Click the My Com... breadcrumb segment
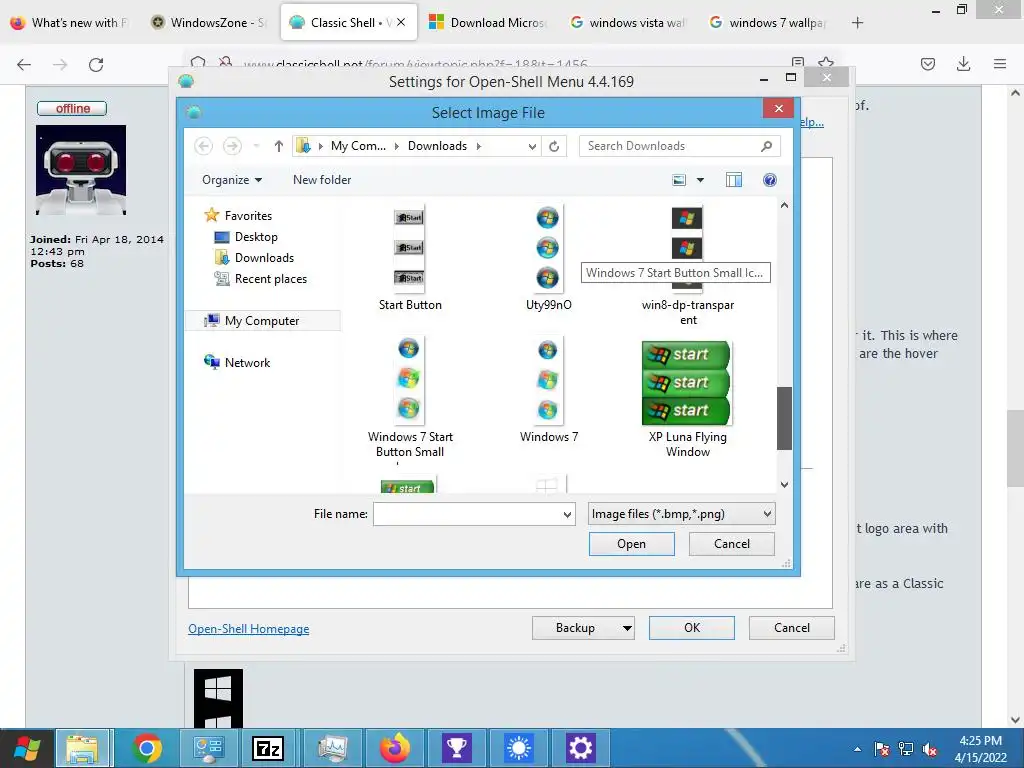Viewport: 1024px width, 768px height. click(x=358, y=146)
